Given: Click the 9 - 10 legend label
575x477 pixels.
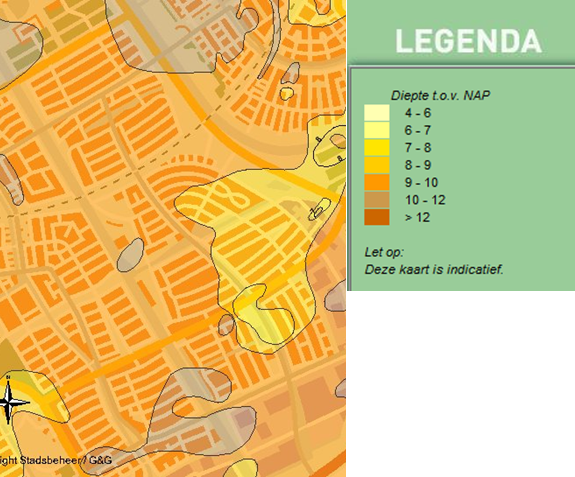Looking at the screenshot, I should pos(421,182).
